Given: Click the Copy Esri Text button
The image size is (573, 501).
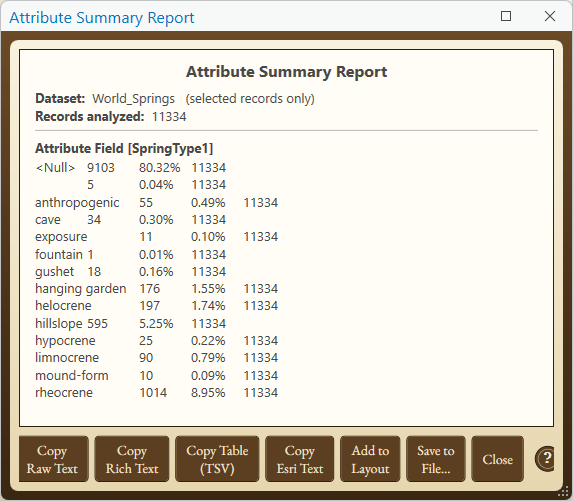Looking at the screenshot, I should [300, 459].
